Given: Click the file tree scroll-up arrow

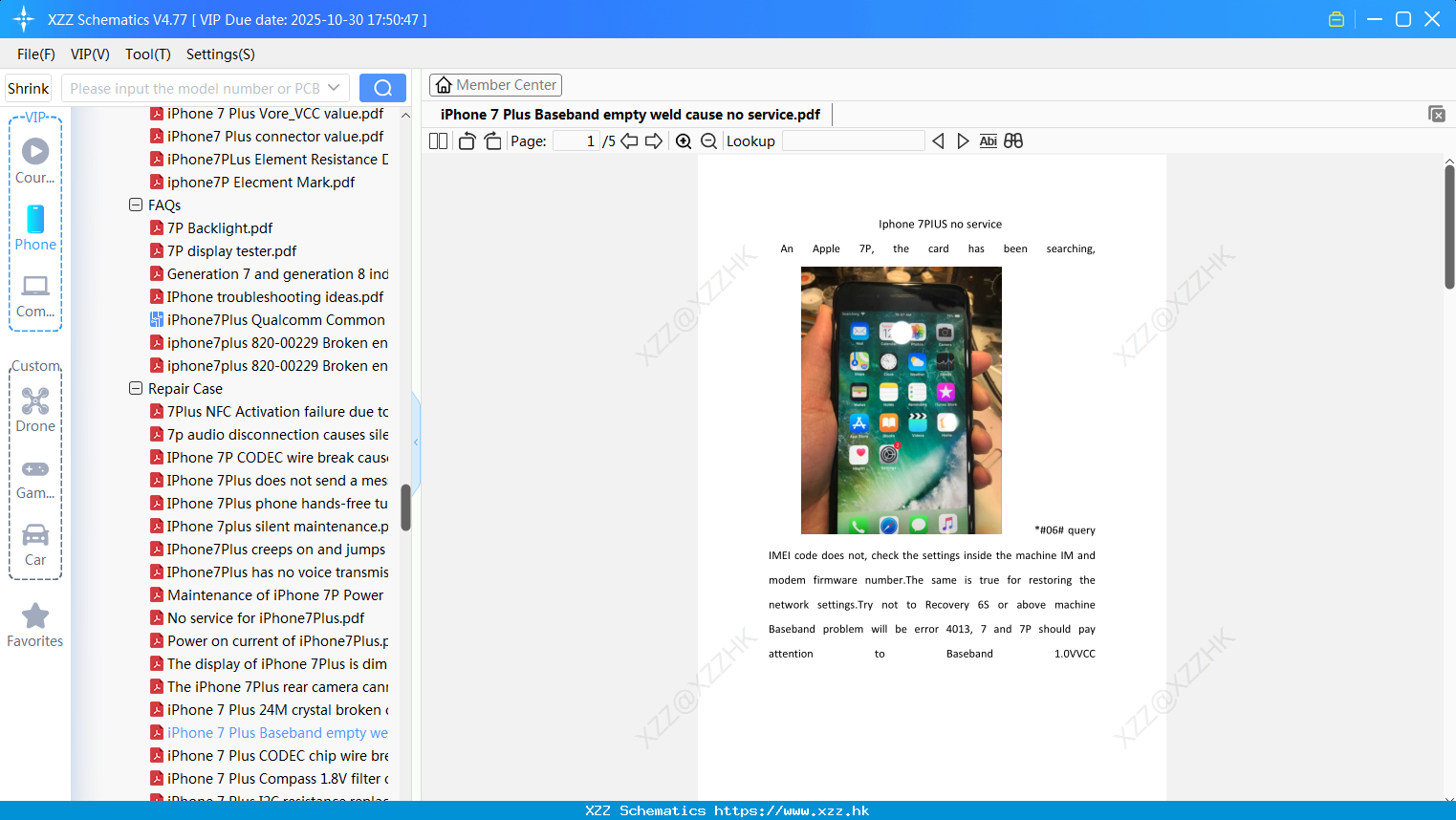Looking at the screenshot, I should pyautogui.click(x=405, y=115).
